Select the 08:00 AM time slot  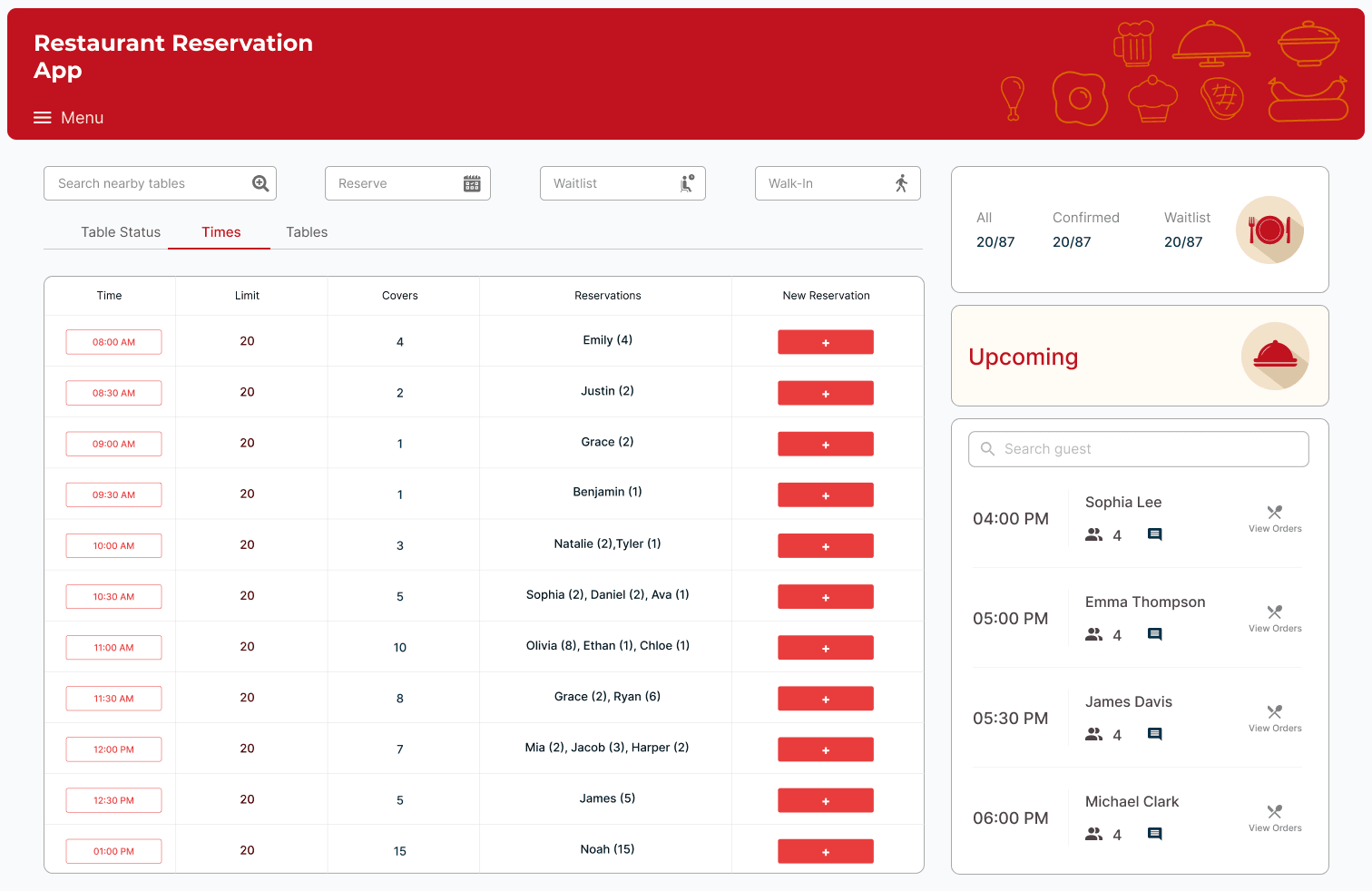pos(113,342)
